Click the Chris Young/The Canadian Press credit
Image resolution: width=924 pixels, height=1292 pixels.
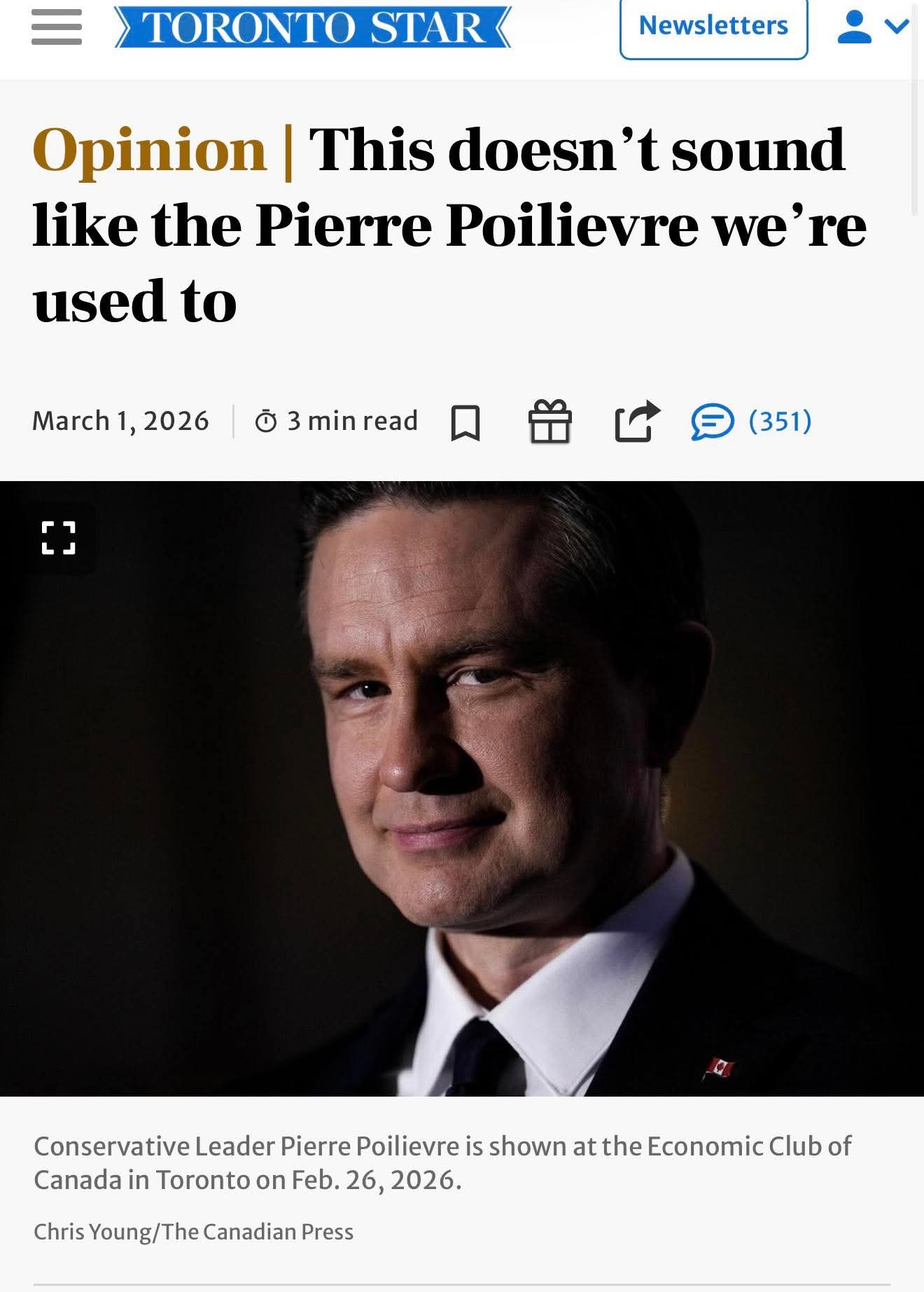tap(194, 1232)
